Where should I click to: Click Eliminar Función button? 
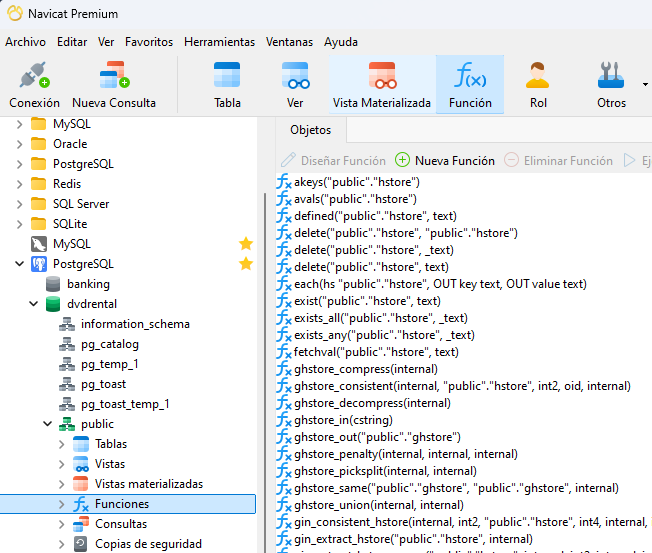tap(558, 160)
